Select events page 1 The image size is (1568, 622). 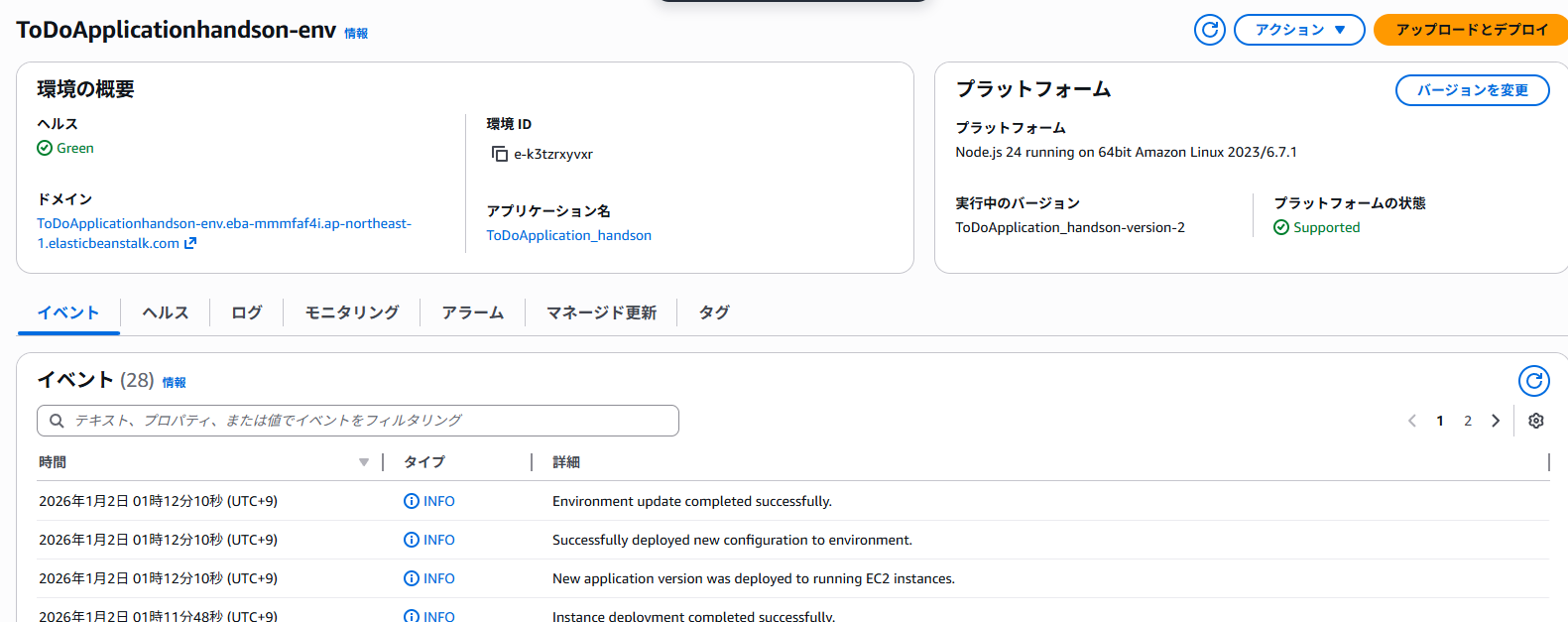pyautogui.click(x=1440, y=421)
